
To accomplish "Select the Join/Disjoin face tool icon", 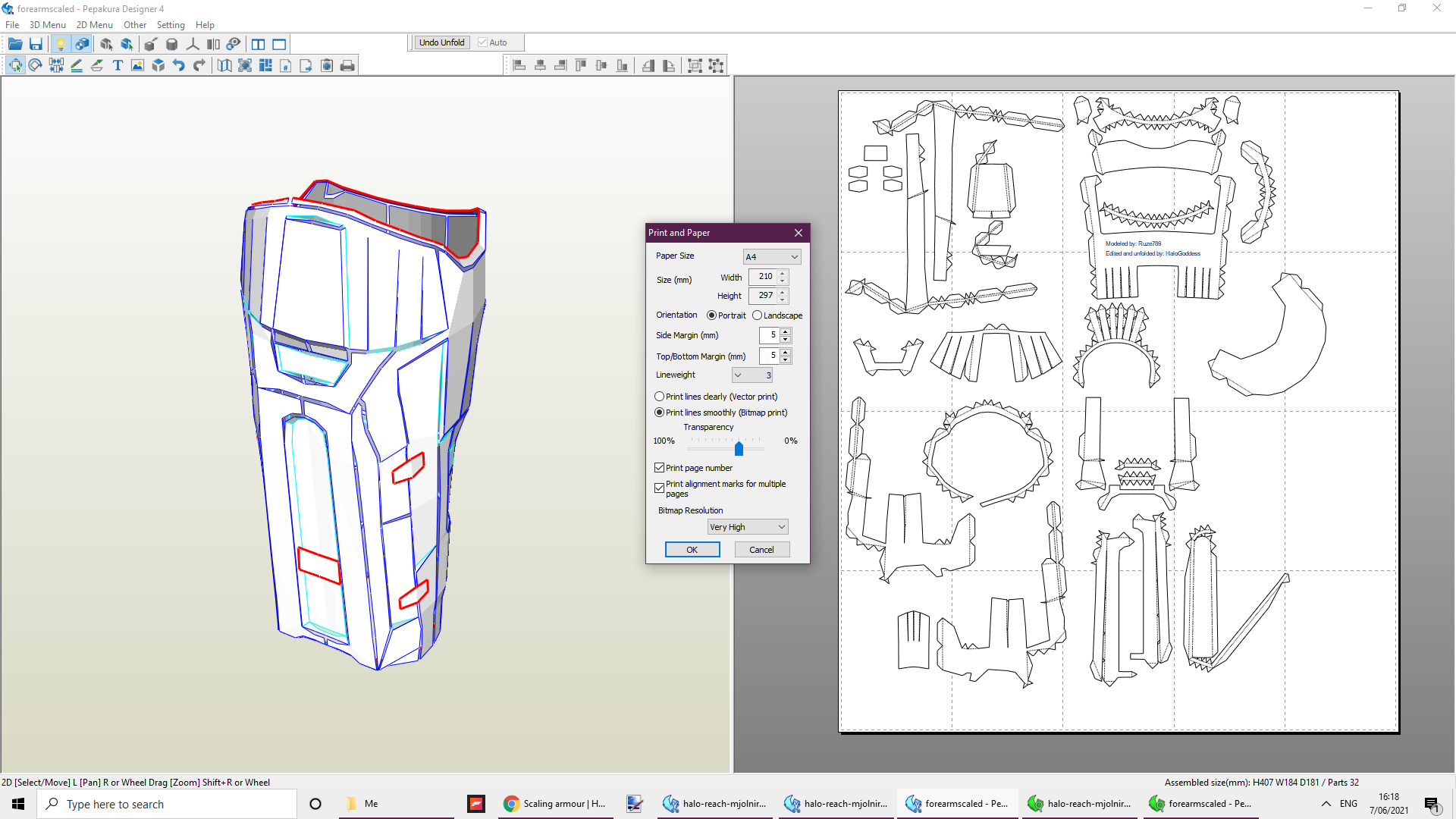I will click(56, 65).
